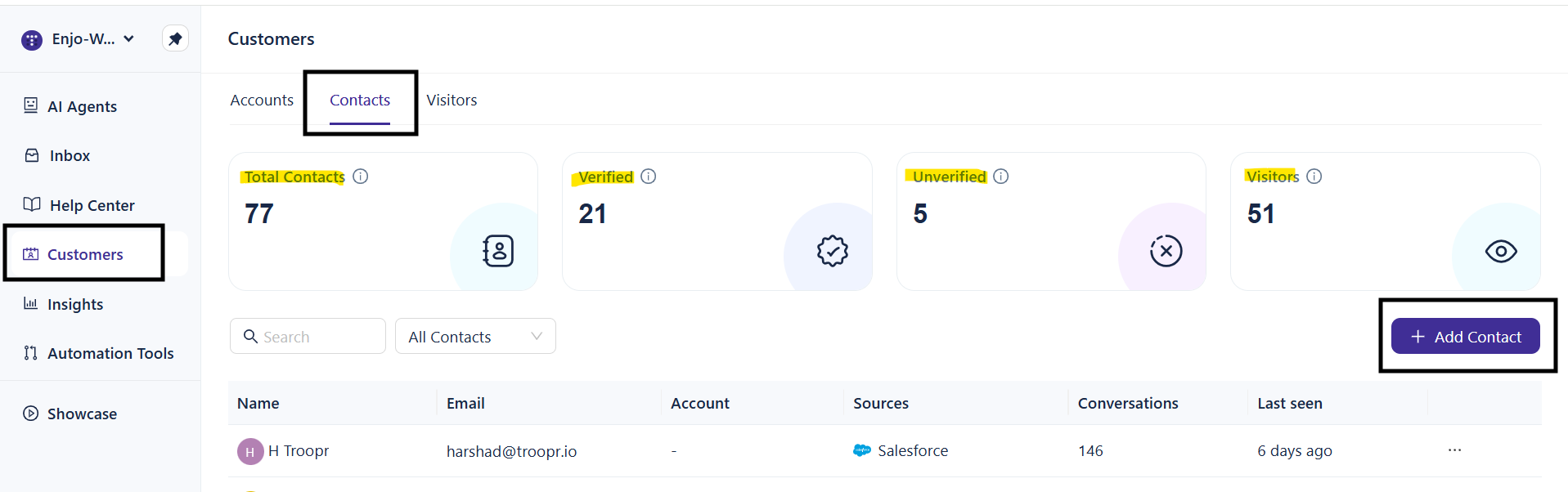Click the H Troopr contact name
Viewport: 1568px width, 492px height.
[299, 450]
